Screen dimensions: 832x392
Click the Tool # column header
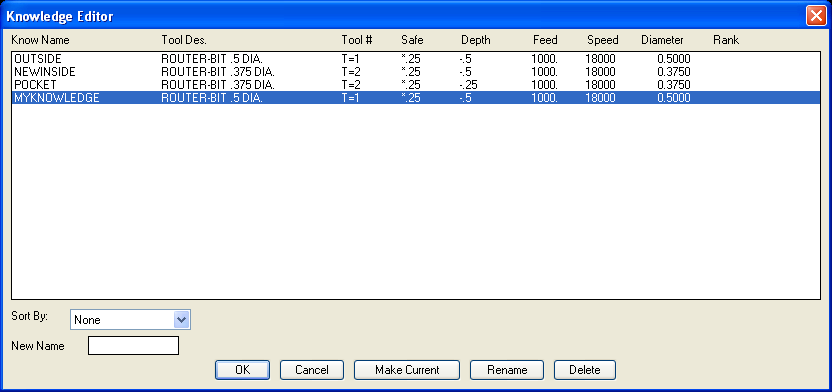click(x=357, y=40)
